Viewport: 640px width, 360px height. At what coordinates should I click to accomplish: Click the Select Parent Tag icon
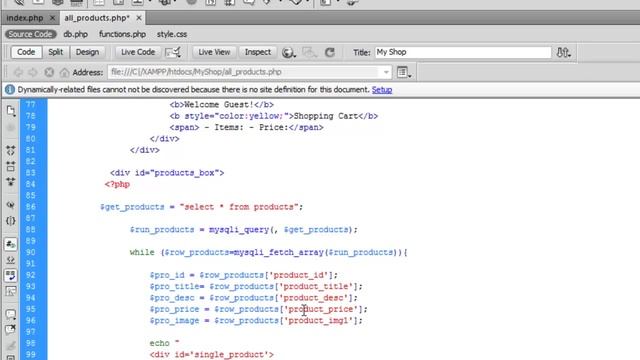(11, 205)
